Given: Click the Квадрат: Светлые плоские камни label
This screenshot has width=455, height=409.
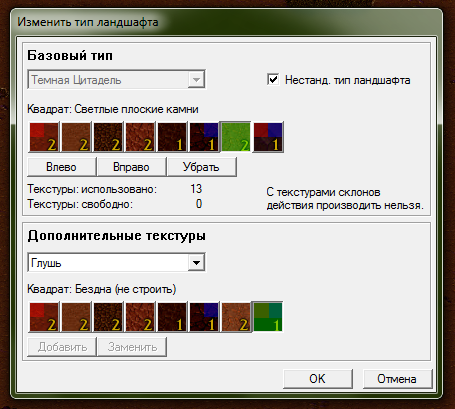Looking at the screenshot, I should 113,109.
